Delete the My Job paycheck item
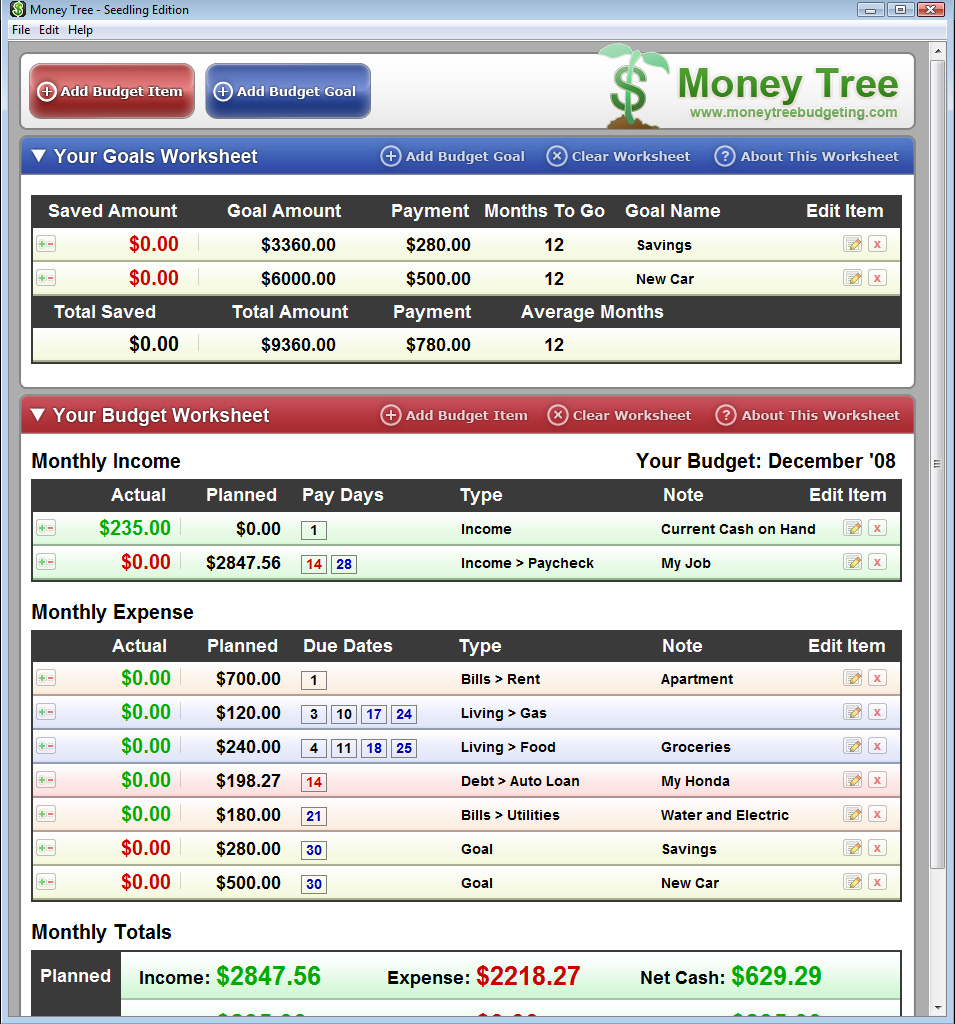 click(x=877, y=562)
